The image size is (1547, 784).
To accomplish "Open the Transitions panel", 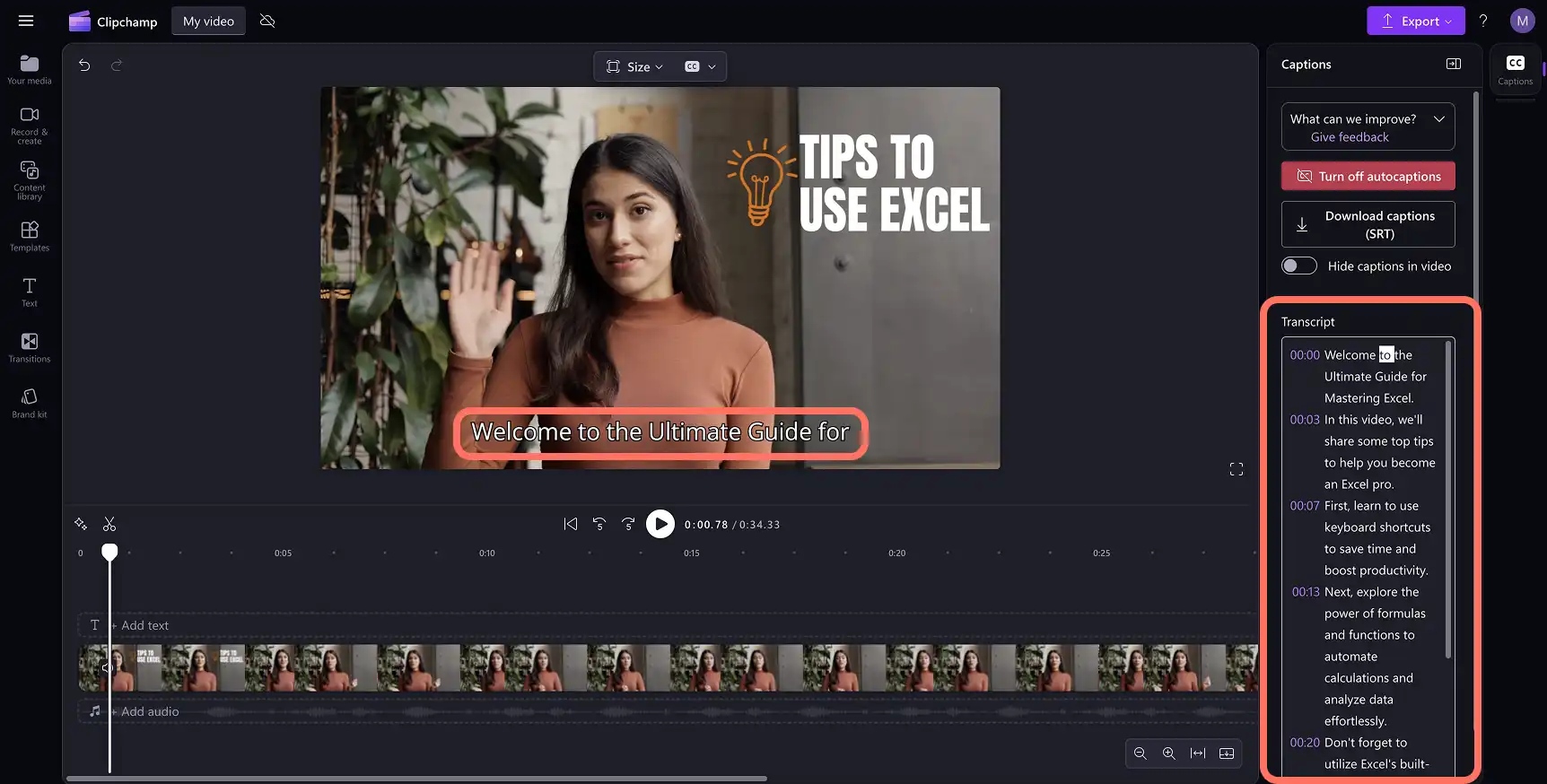I will pos(30,347).
